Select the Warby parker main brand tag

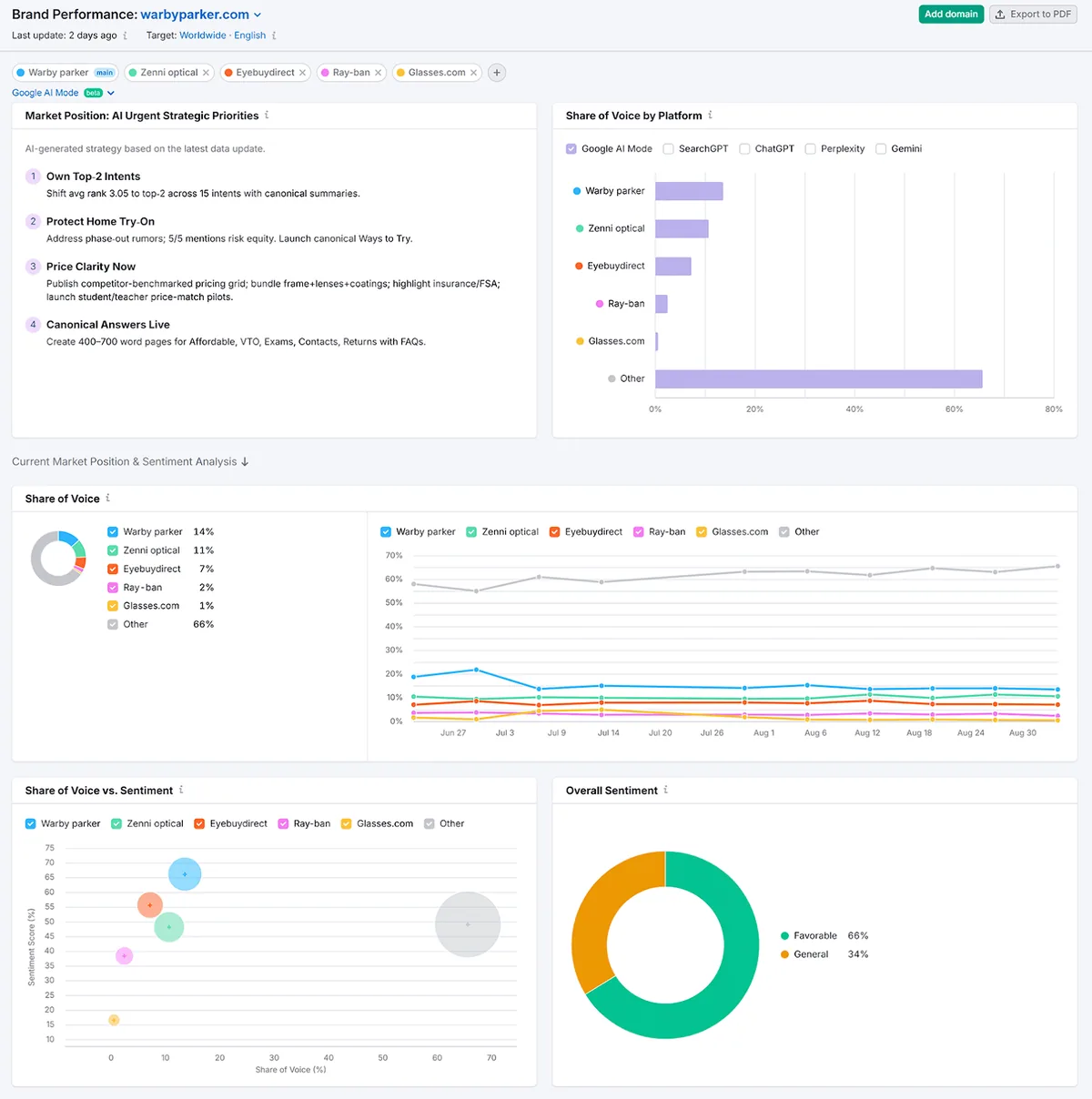(x=66, y=73)
